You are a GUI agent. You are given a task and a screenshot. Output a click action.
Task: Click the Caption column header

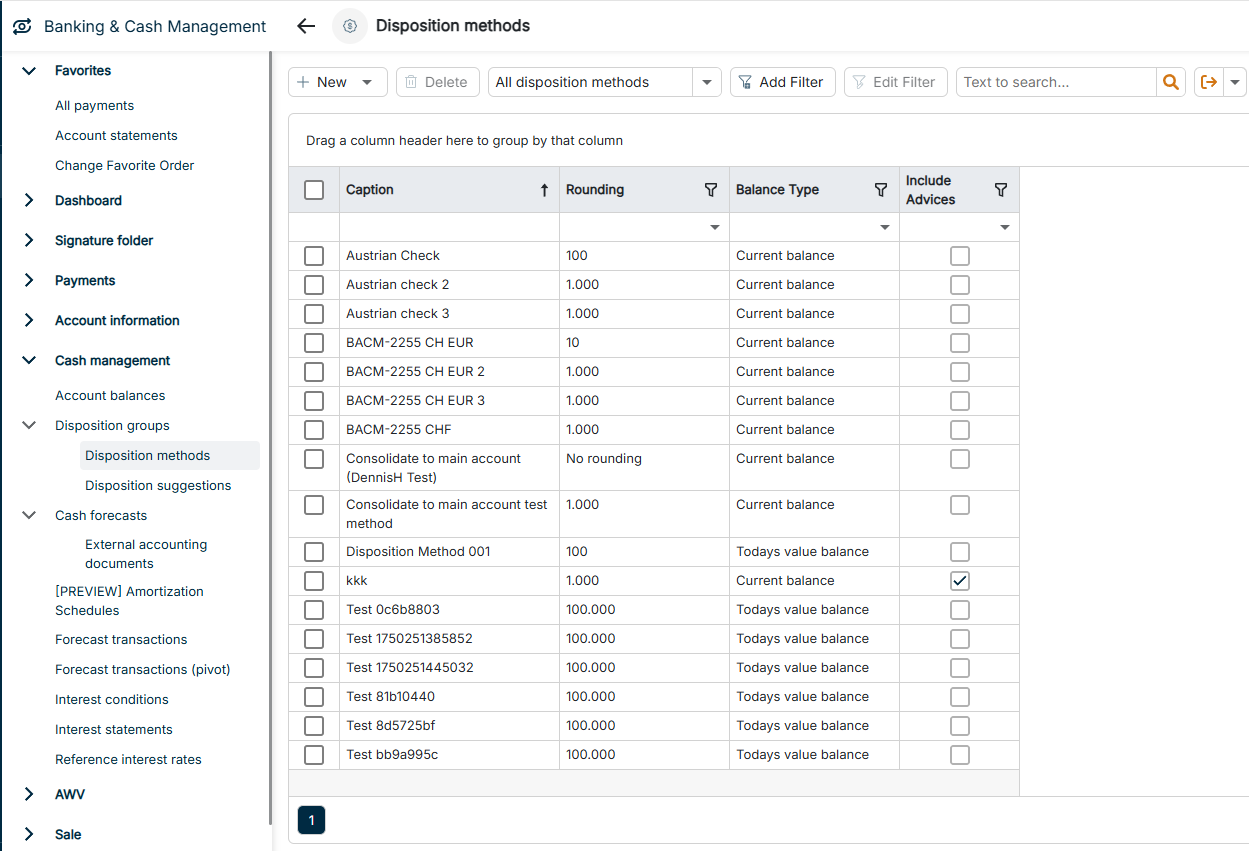449,190
